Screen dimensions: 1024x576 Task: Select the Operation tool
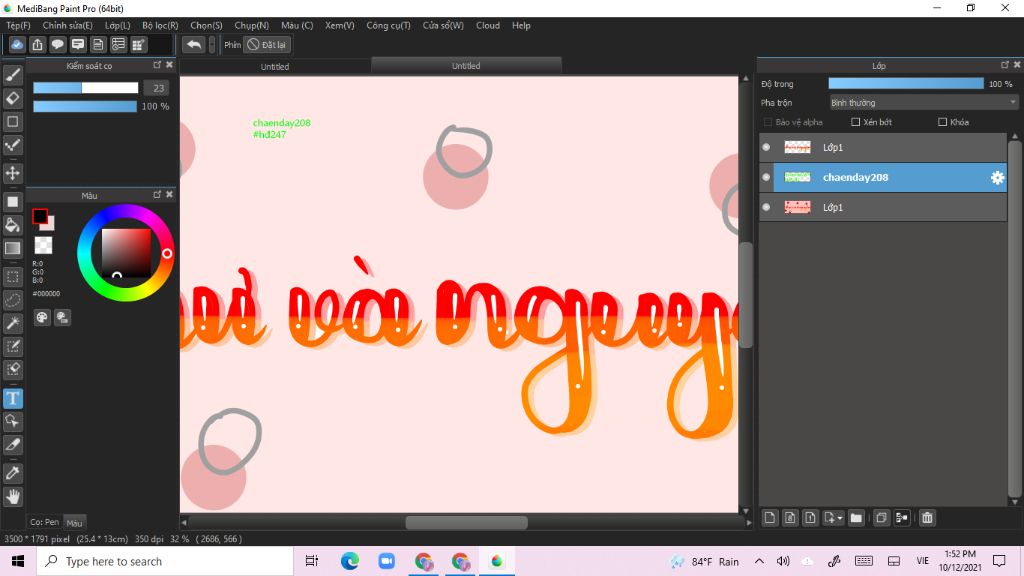(12, 421)
